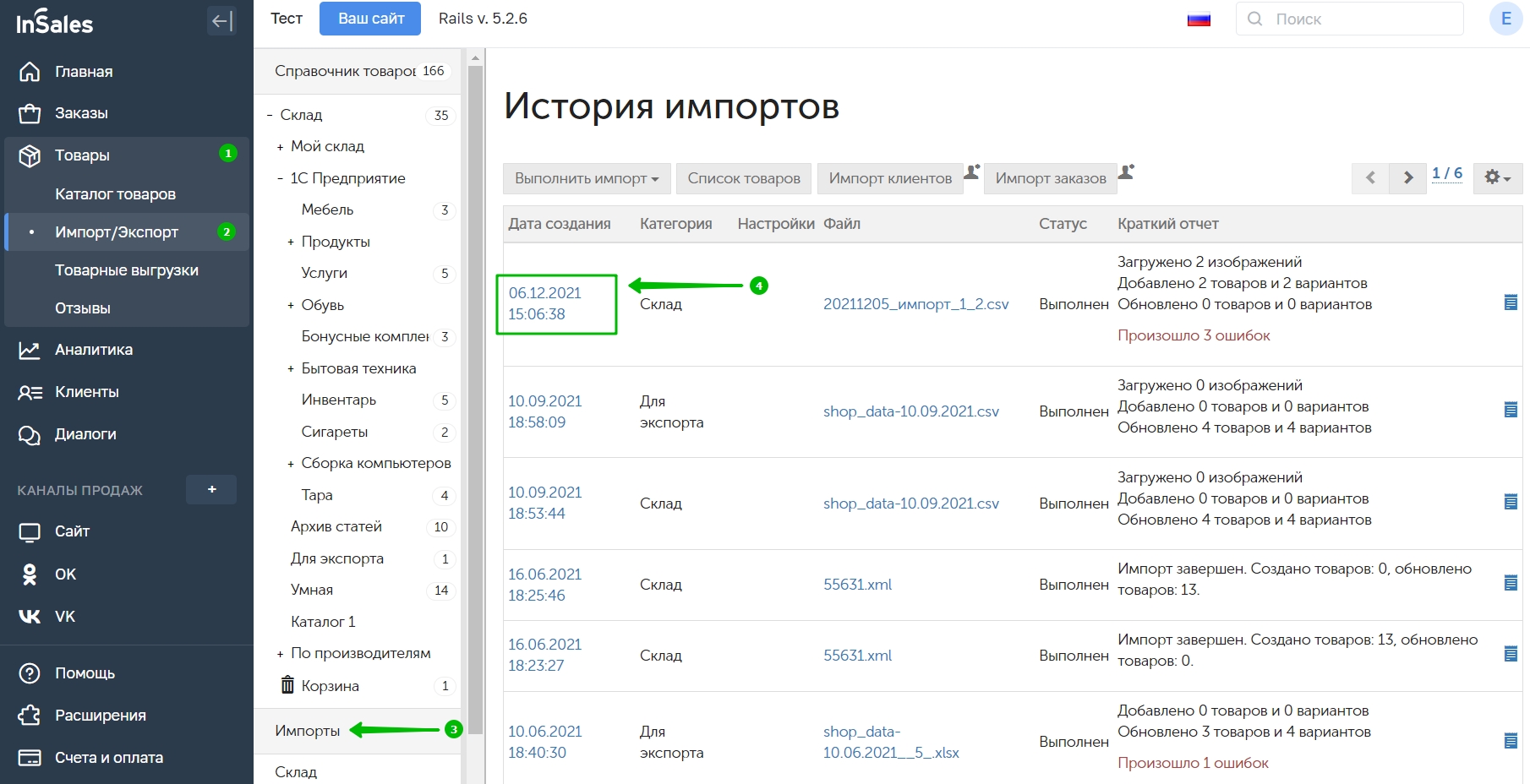The image size is (1530, 784).
Task: Expand the Продукты category
Action: (x=291, y=242)
